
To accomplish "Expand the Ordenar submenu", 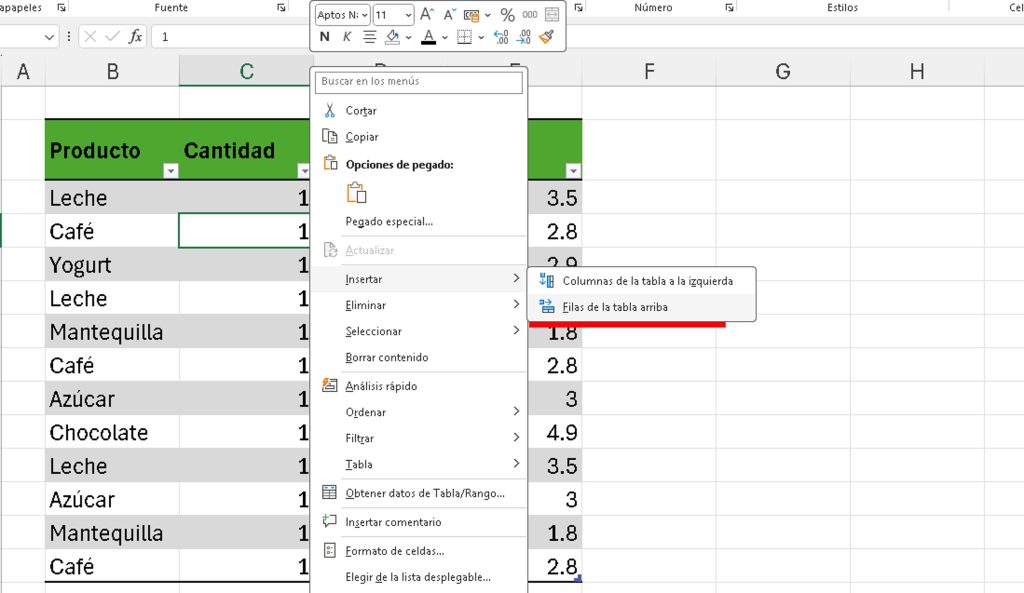I will point(420,412).
